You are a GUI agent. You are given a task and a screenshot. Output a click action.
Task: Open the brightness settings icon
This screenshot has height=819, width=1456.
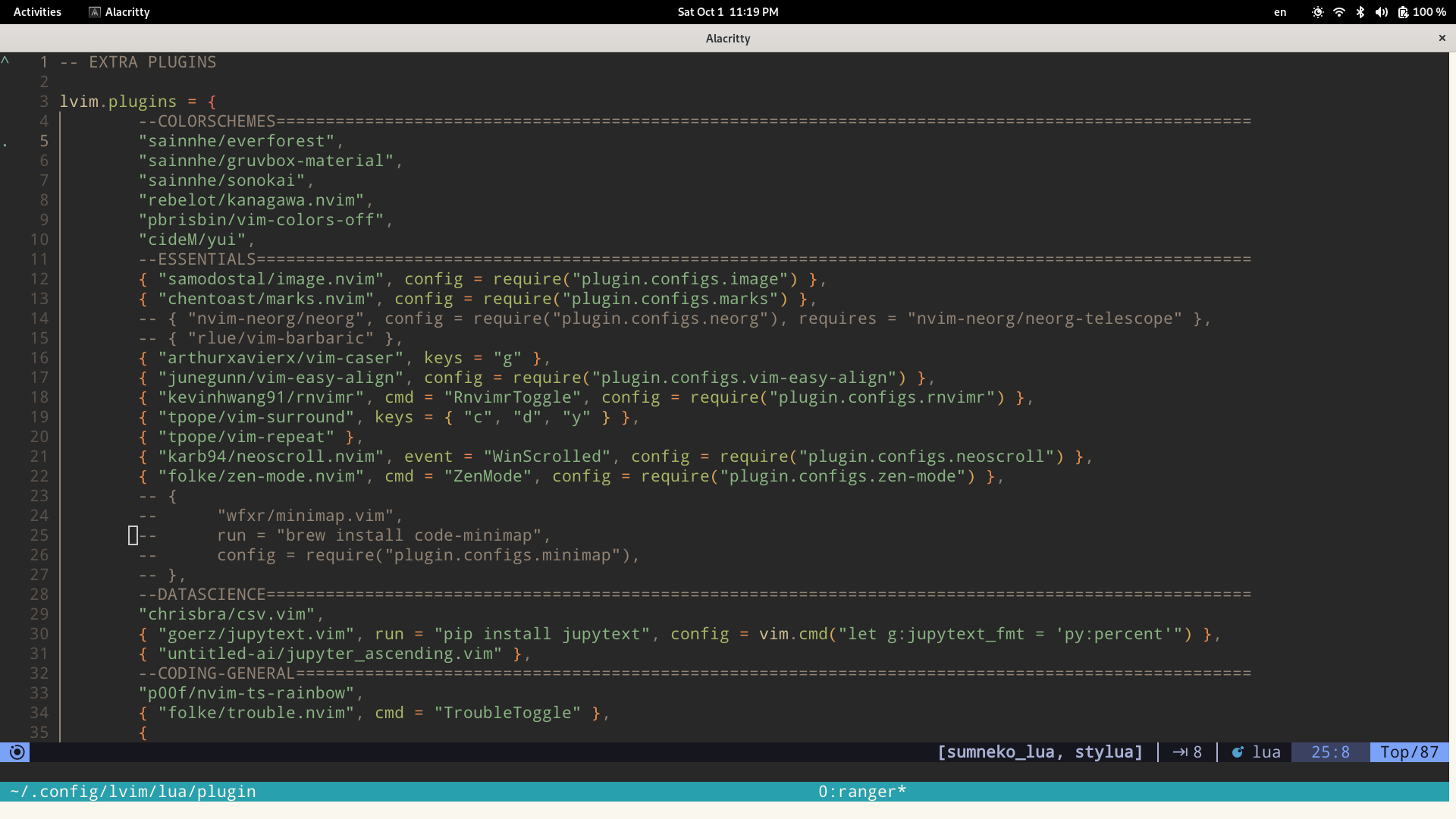(1317, 12)
